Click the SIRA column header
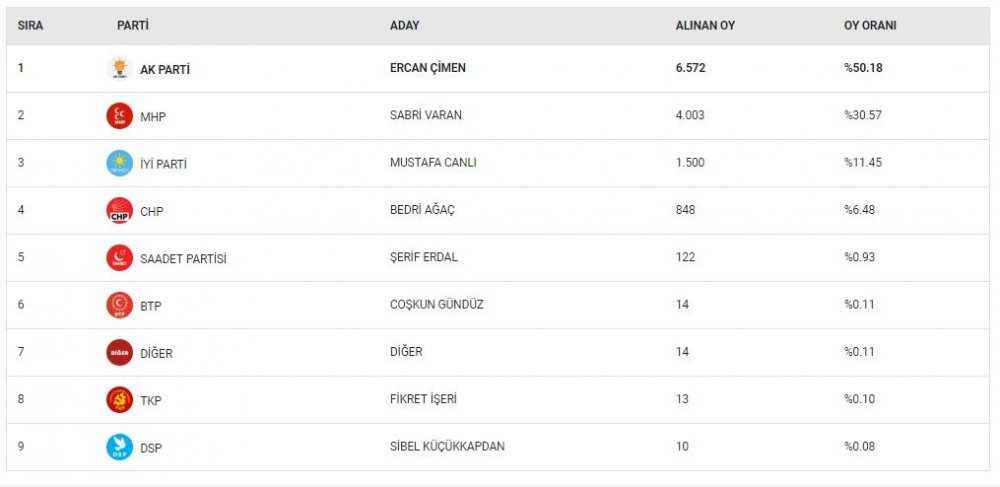Viewport: 1000px width, 487px height. coord(30,25)
